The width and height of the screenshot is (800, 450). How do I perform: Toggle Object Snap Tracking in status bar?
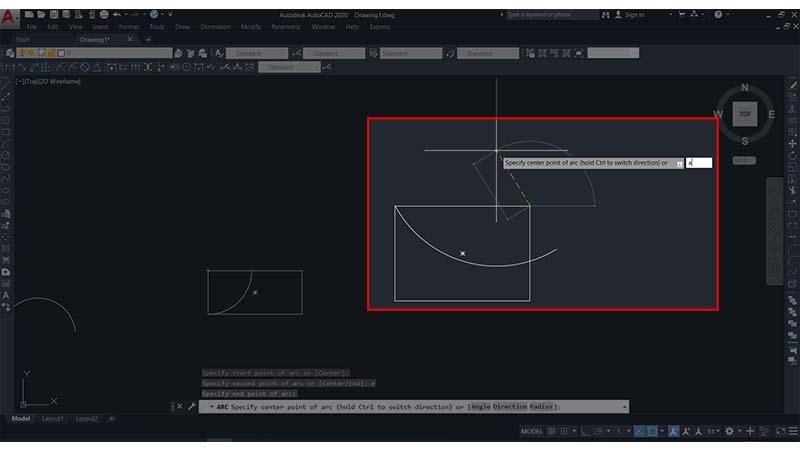click(640, 431)
